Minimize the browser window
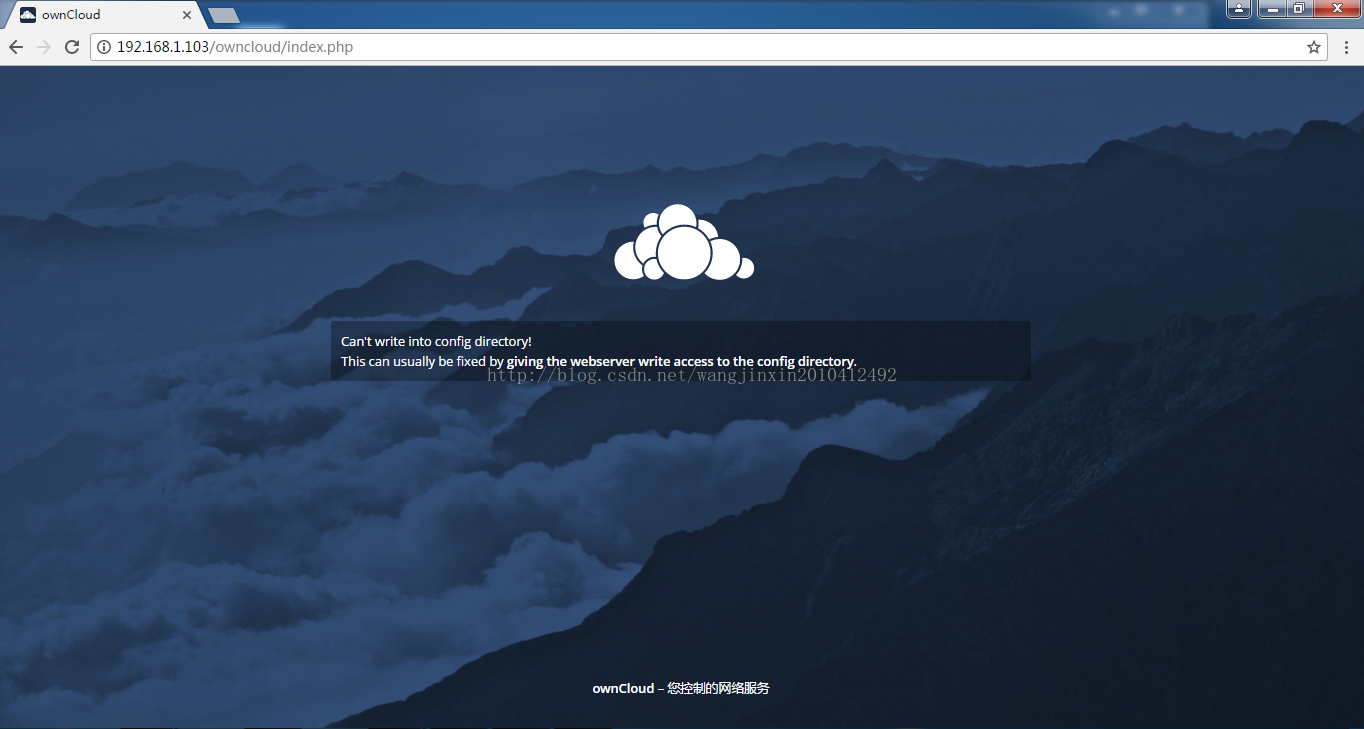The height and width of the screenshot is (729, 1364). (x=1271, y=8)
